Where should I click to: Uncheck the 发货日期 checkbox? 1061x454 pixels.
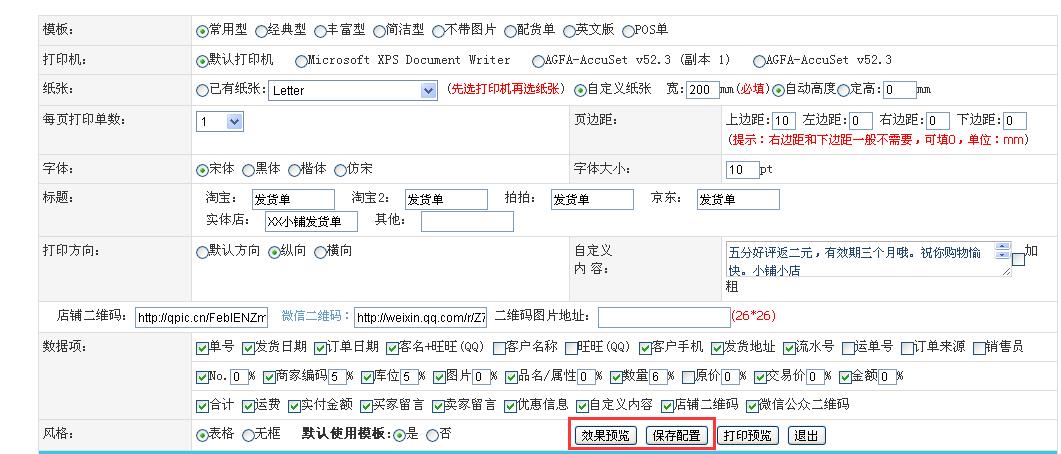(x=246, y=348)
